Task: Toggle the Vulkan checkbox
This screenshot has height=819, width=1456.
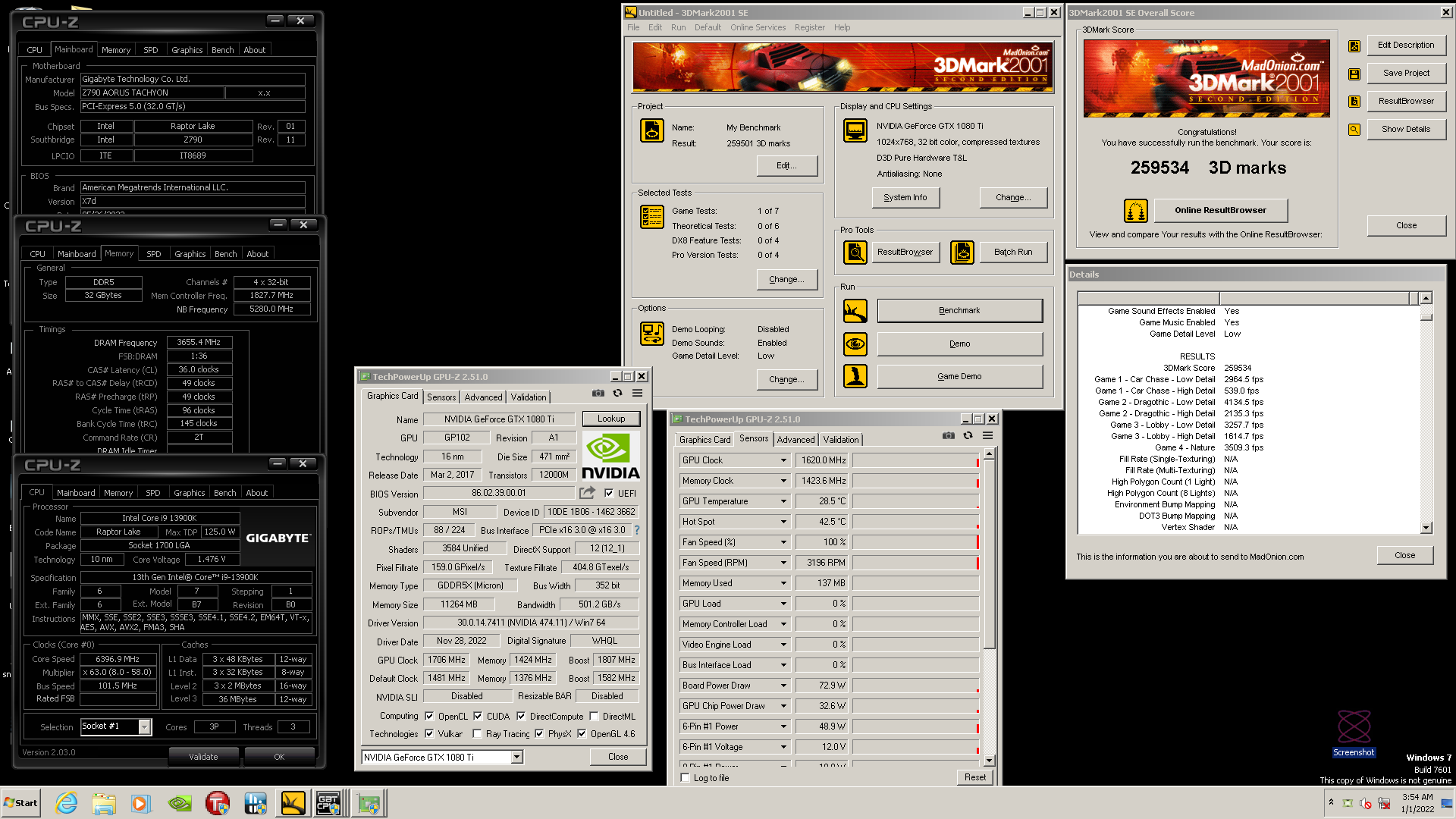Action: point(429,733)
